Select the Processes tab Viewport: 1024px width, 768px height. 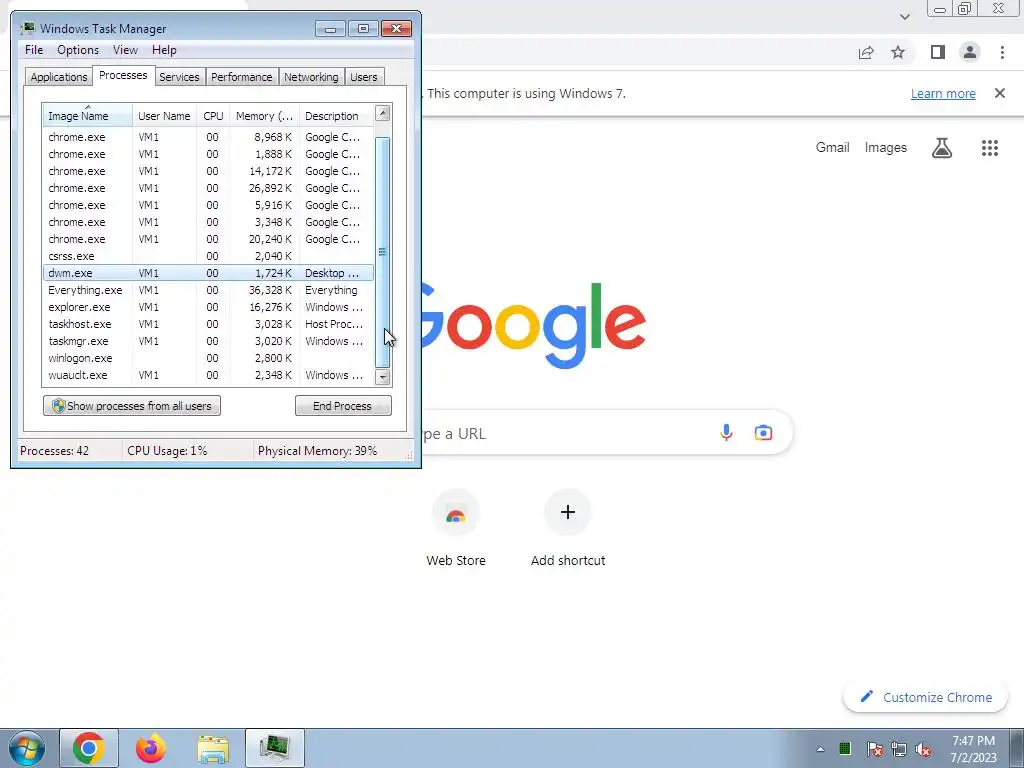point(123,75)
